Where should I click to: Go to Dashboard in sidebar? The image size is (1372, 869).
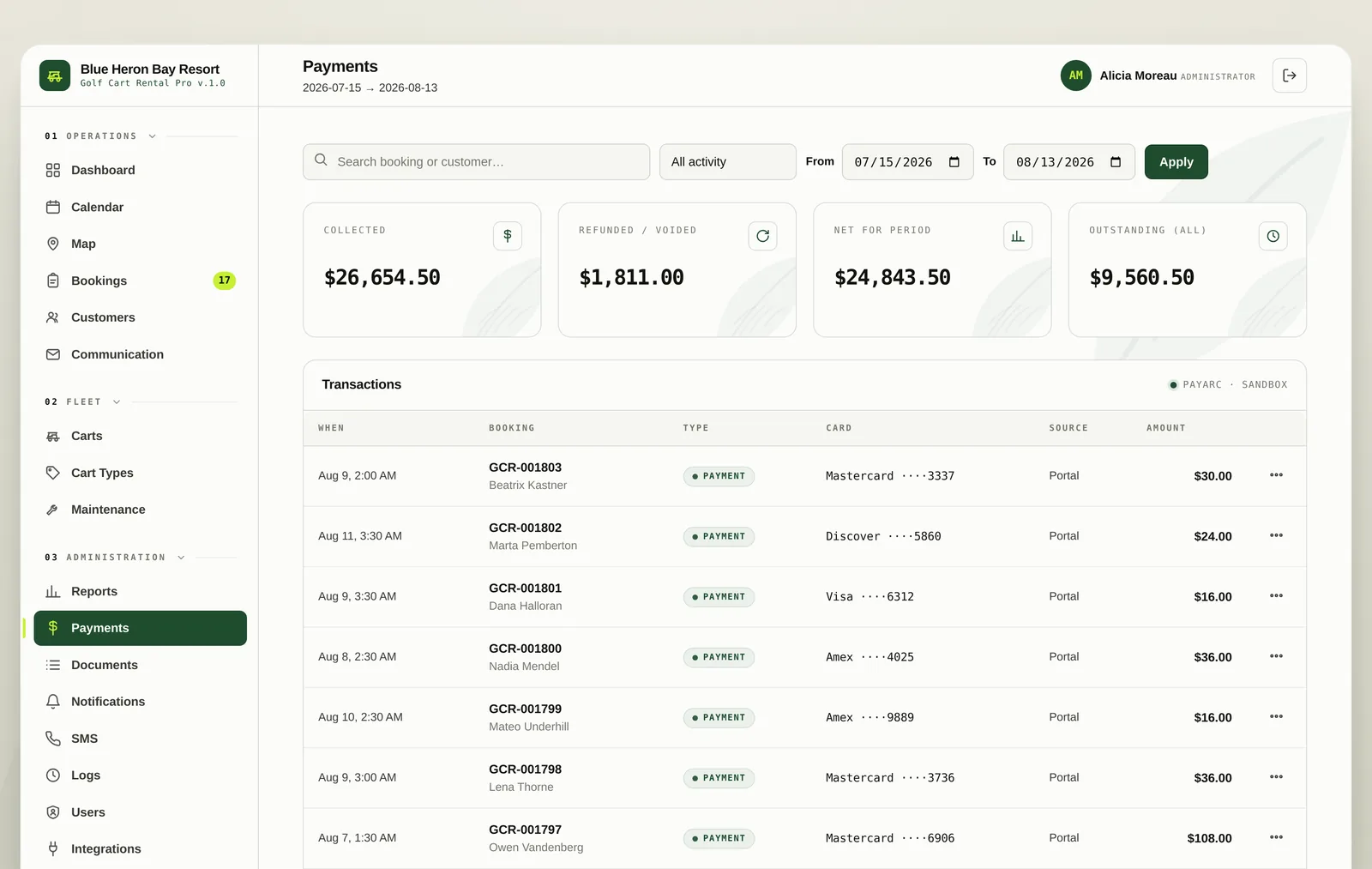[x=140, y=170]
